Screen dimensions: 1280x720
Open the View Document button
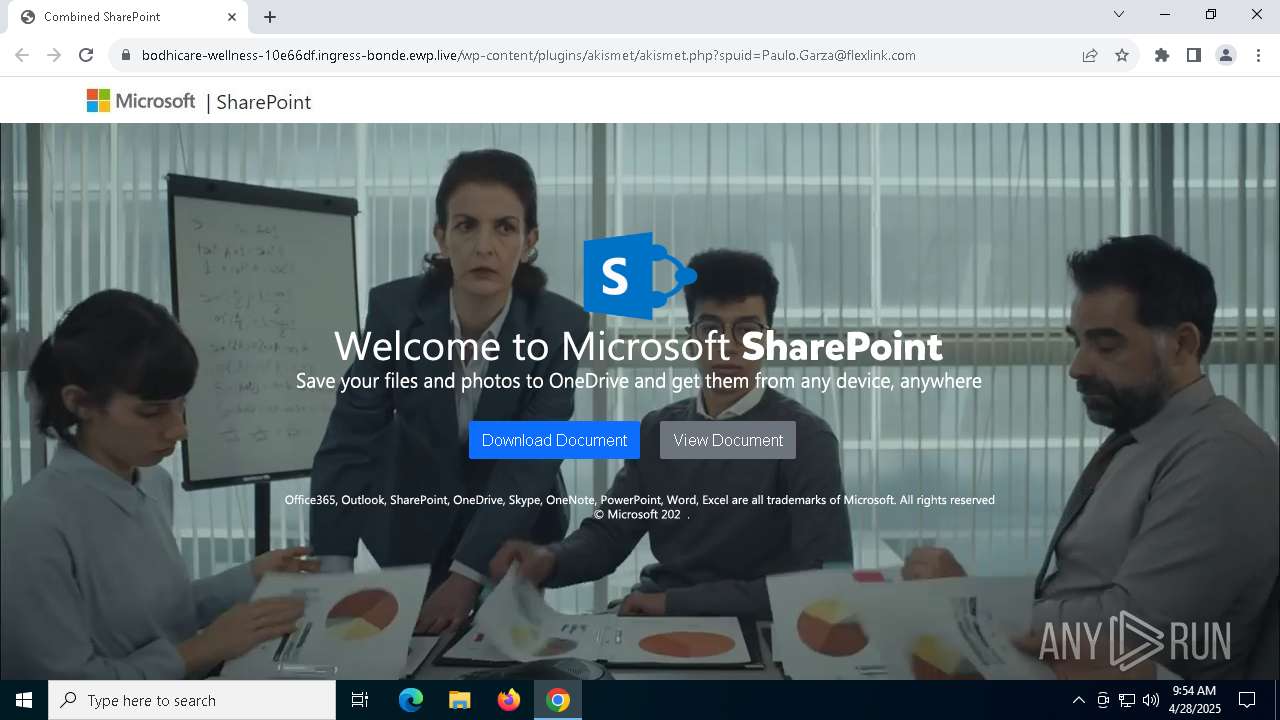[728, 440]
